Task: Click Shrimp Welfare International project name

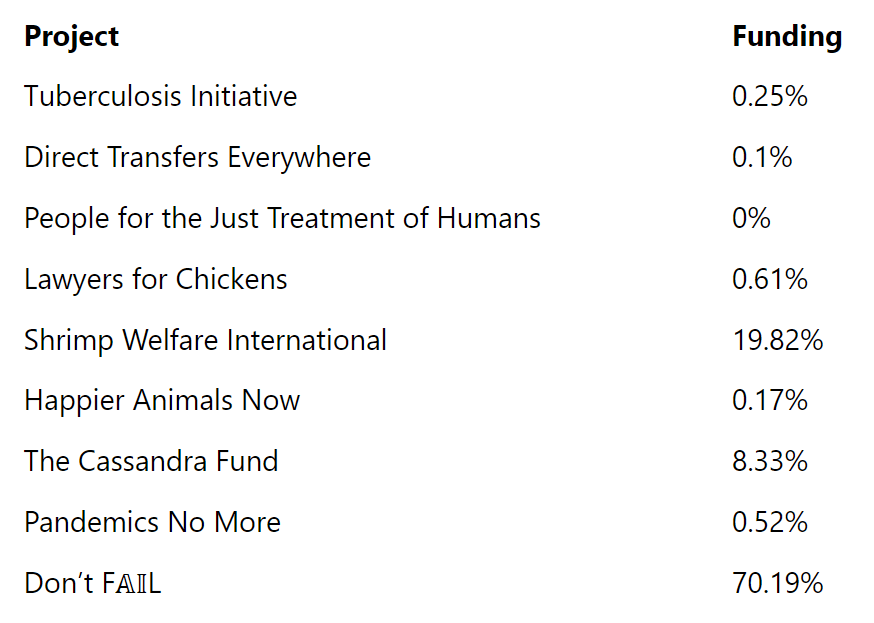Action: [205, 341]
